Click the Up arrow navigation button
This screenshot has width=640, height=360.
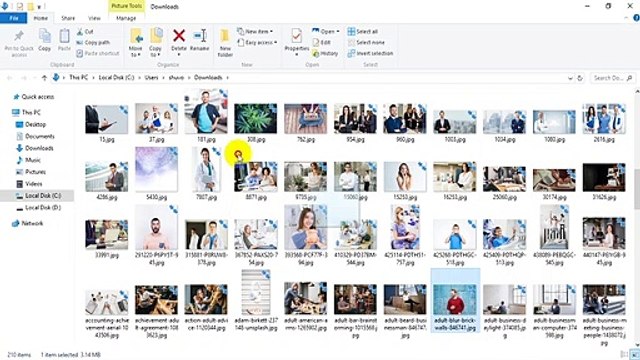(x=44, y=78)
